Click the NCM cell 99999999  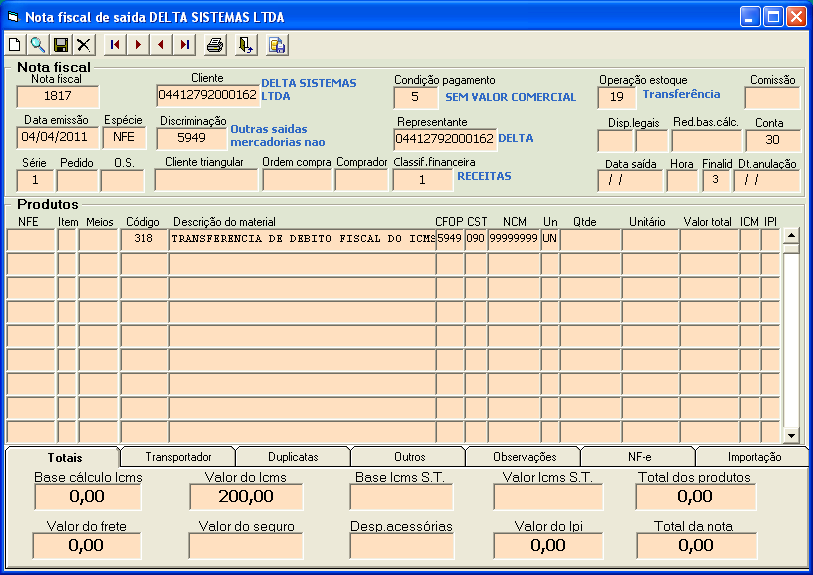(x=513, y=239)
